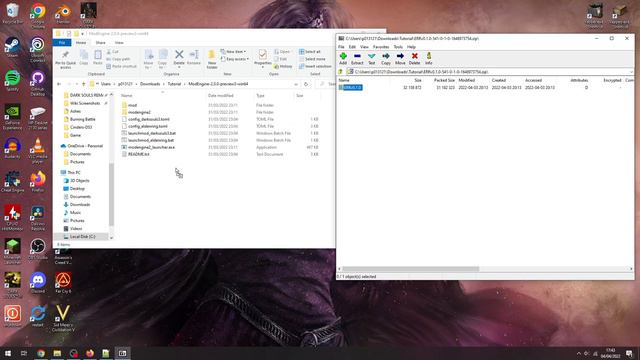Click Move in 7-Zip toolbar

pos(400,59)
